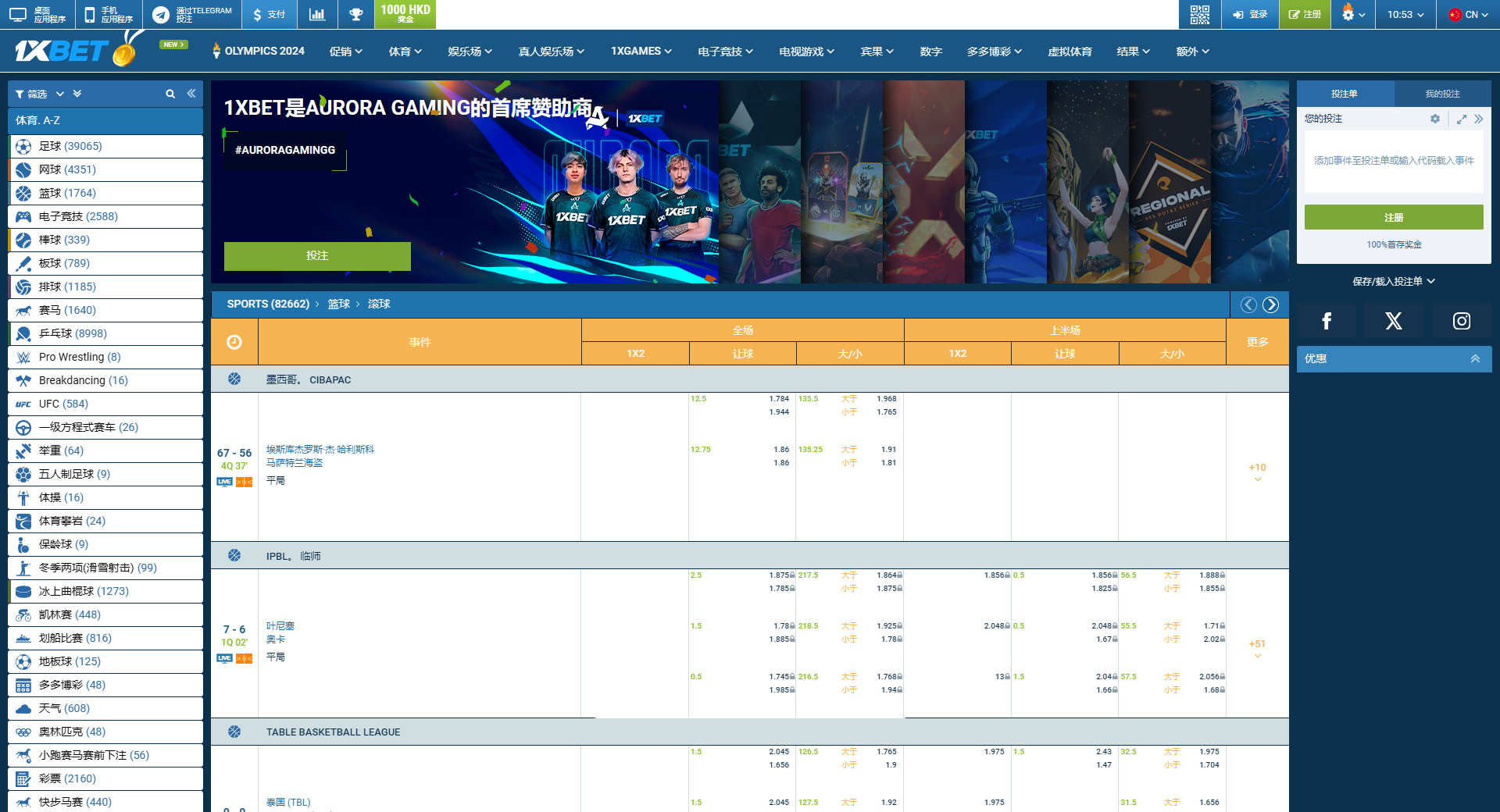Expand the bet slip to fullscreen icon

click(1462, 119)
